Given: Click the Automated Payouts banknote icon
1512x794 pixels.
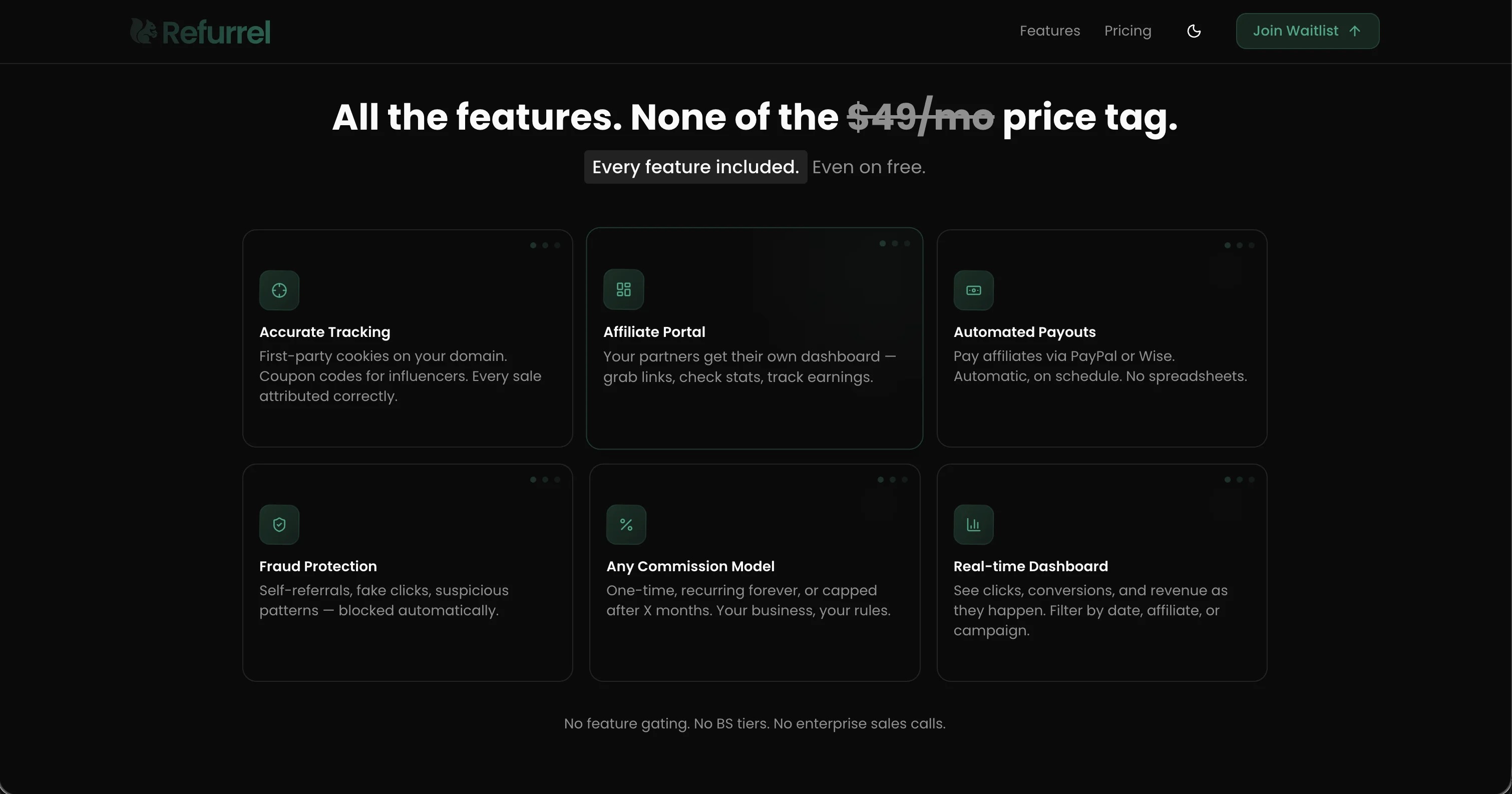Looking at the screenshot, I should pos(973,290).
